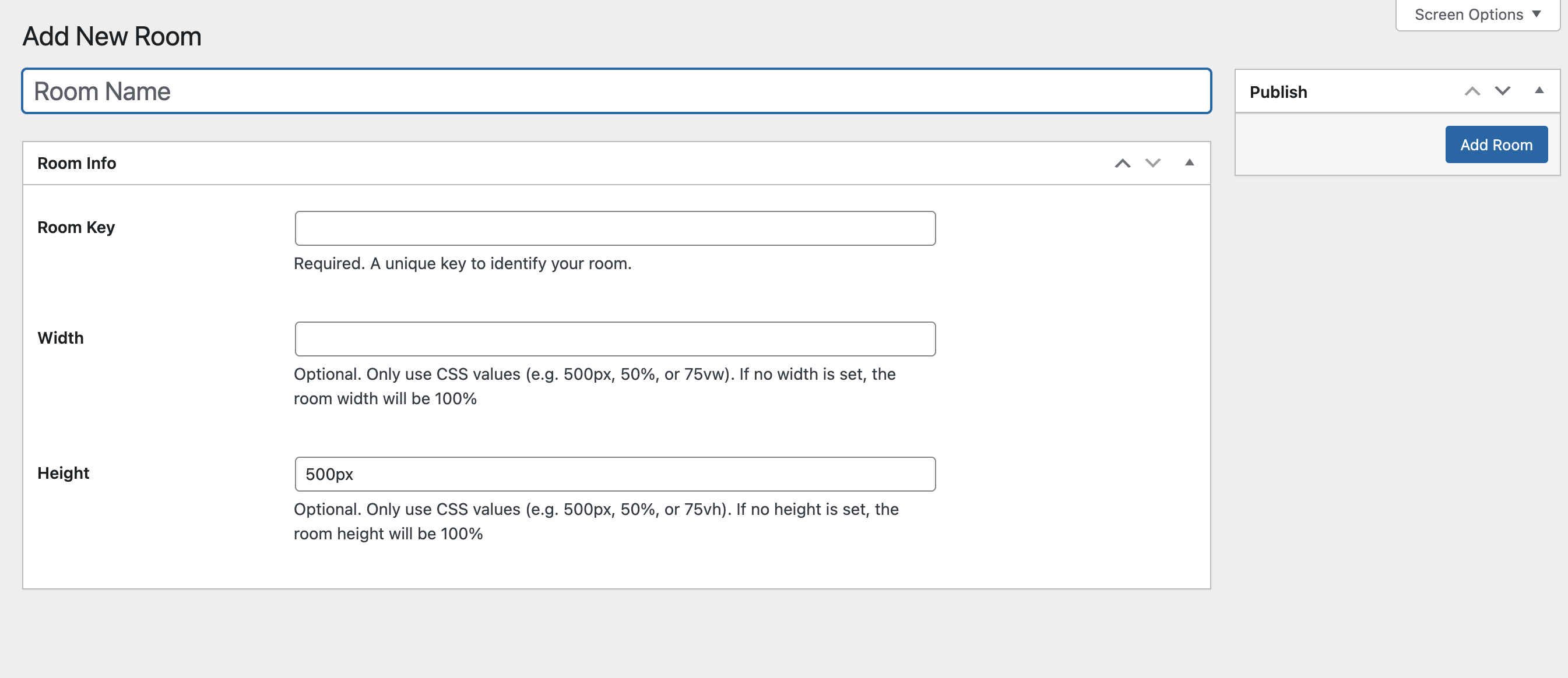Click the Add New Room page title

pos(112,37)
